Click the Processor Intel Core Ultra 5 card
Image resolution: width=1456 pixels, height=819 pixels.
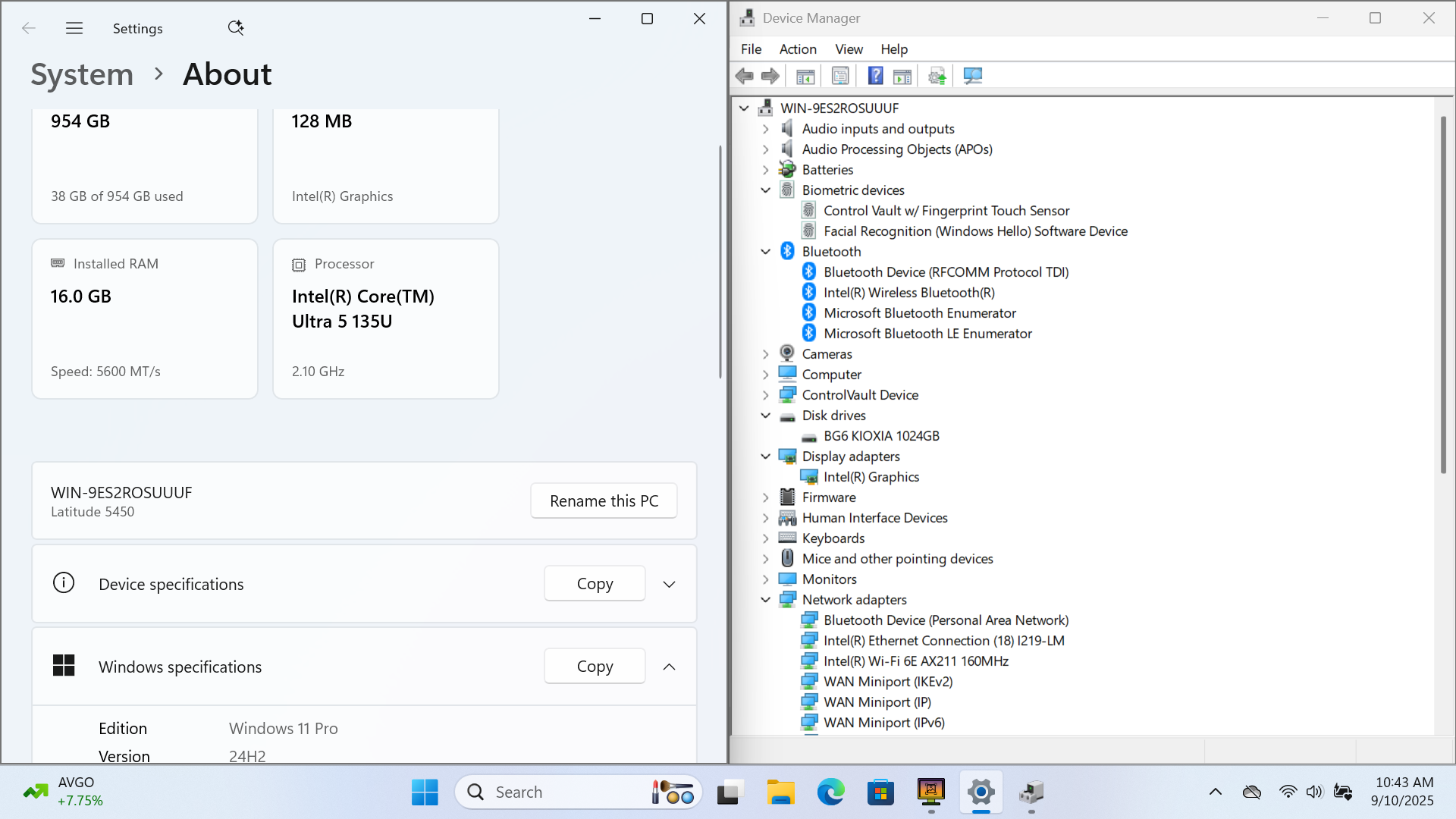tap(386, 319)
